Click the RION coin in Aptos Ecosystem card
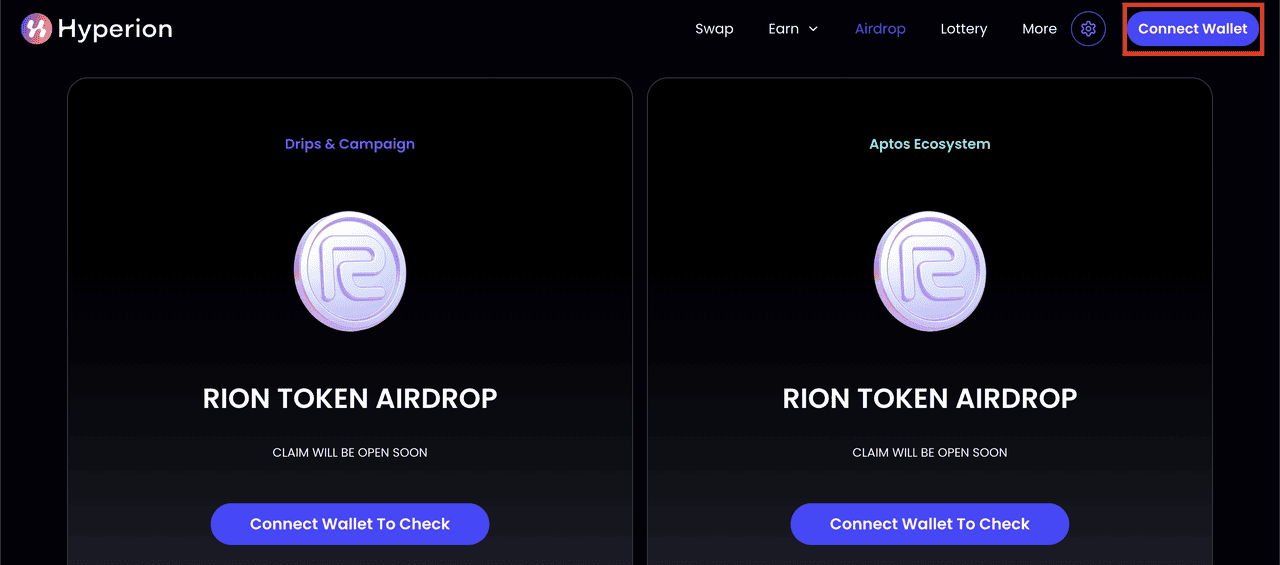Screen dimensions: 1280x565 930,271
